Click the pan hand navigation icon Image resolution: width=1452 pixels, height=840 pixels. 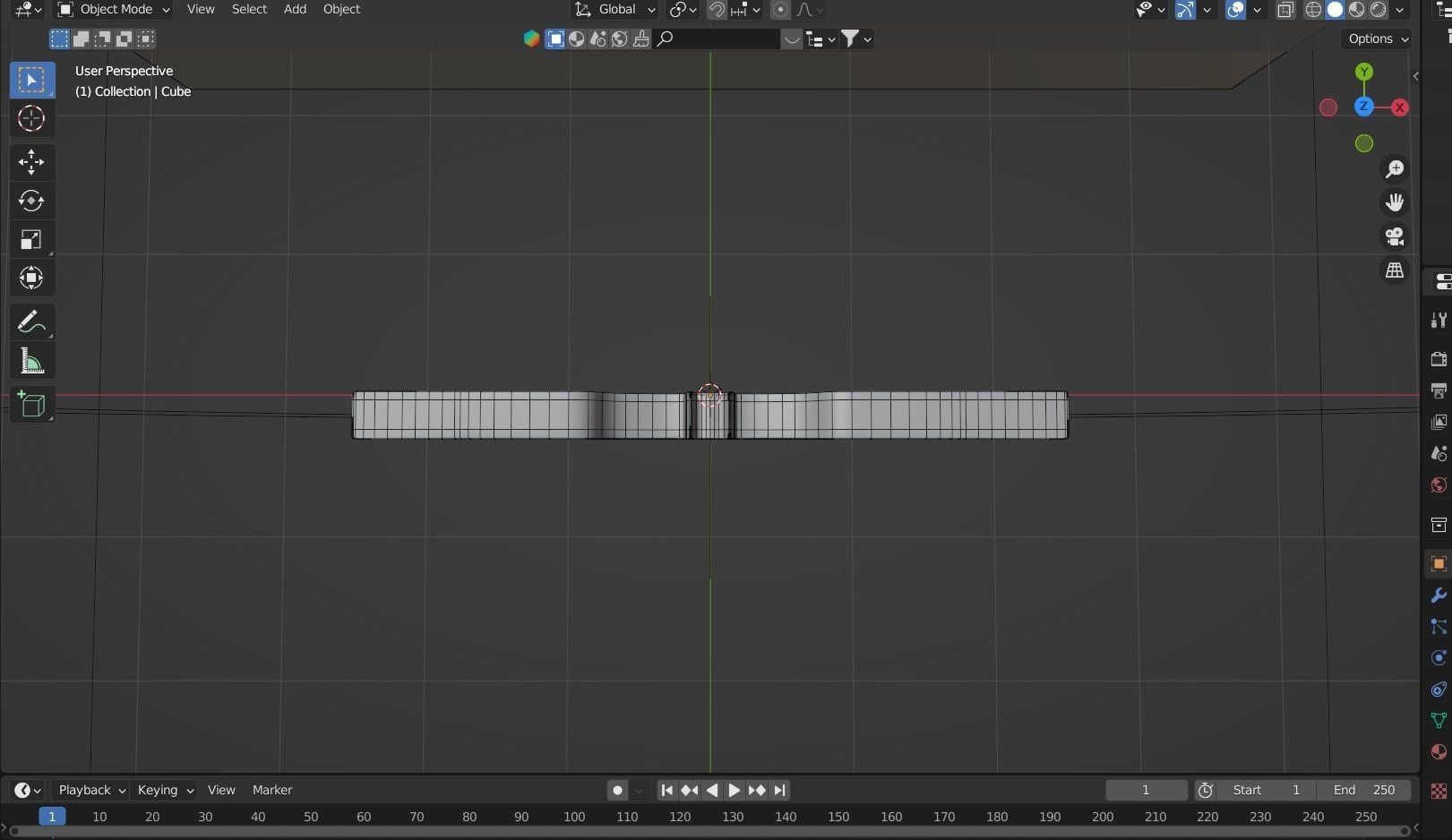[1395, 202]
